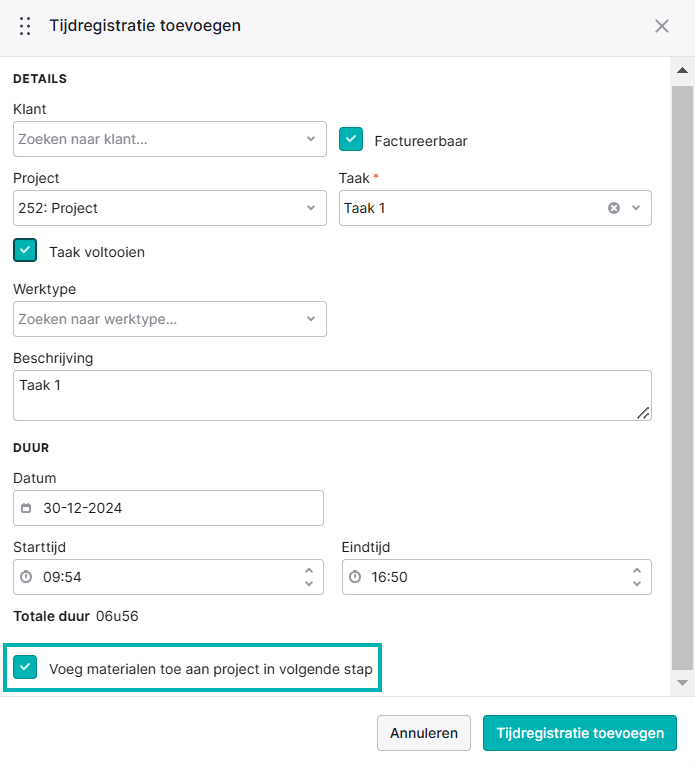Increase Starttijd with the up arrow
The image size is (695, 767).
(309, 571)
